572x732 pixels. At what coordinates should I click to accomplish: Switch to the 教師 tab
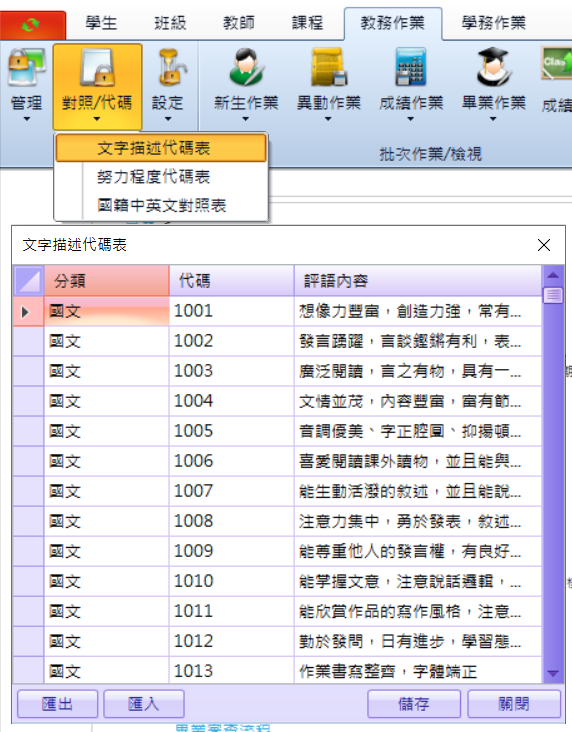click(239, 23)
